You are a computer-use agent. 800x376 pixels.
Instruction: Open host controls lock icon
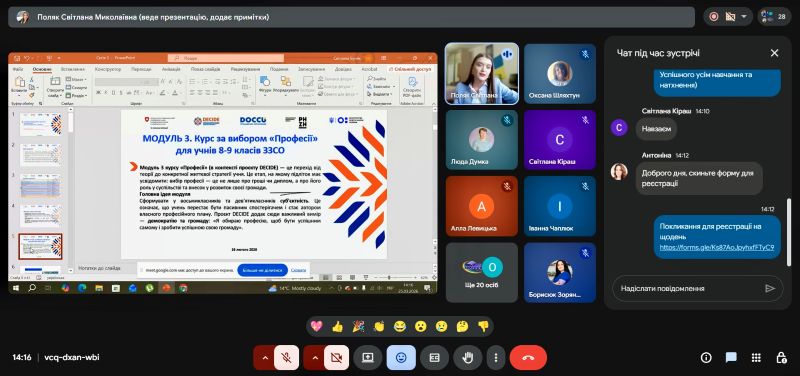click(x=781, y=358)
